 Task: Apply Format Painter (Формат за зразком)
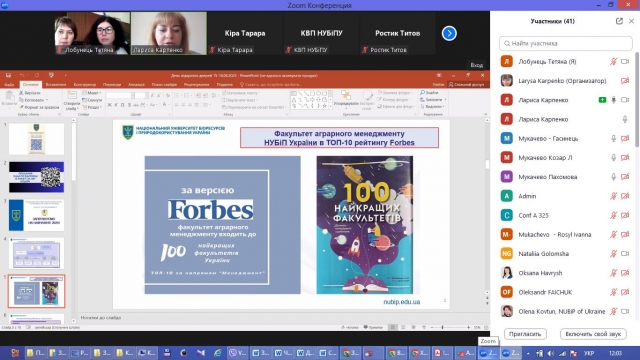[x=39, y=107]
